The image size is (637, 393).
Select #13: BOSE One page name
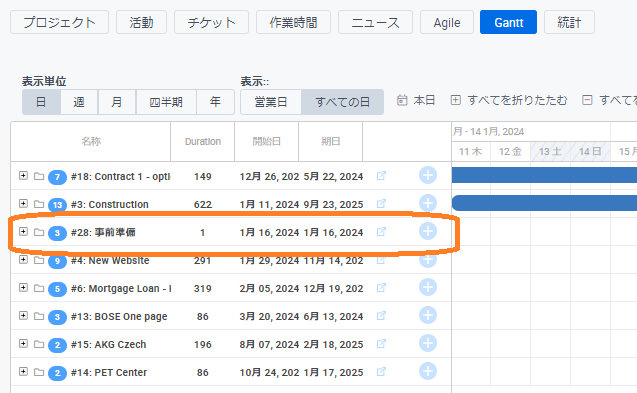pyautogui.click(x=119, y=317)
